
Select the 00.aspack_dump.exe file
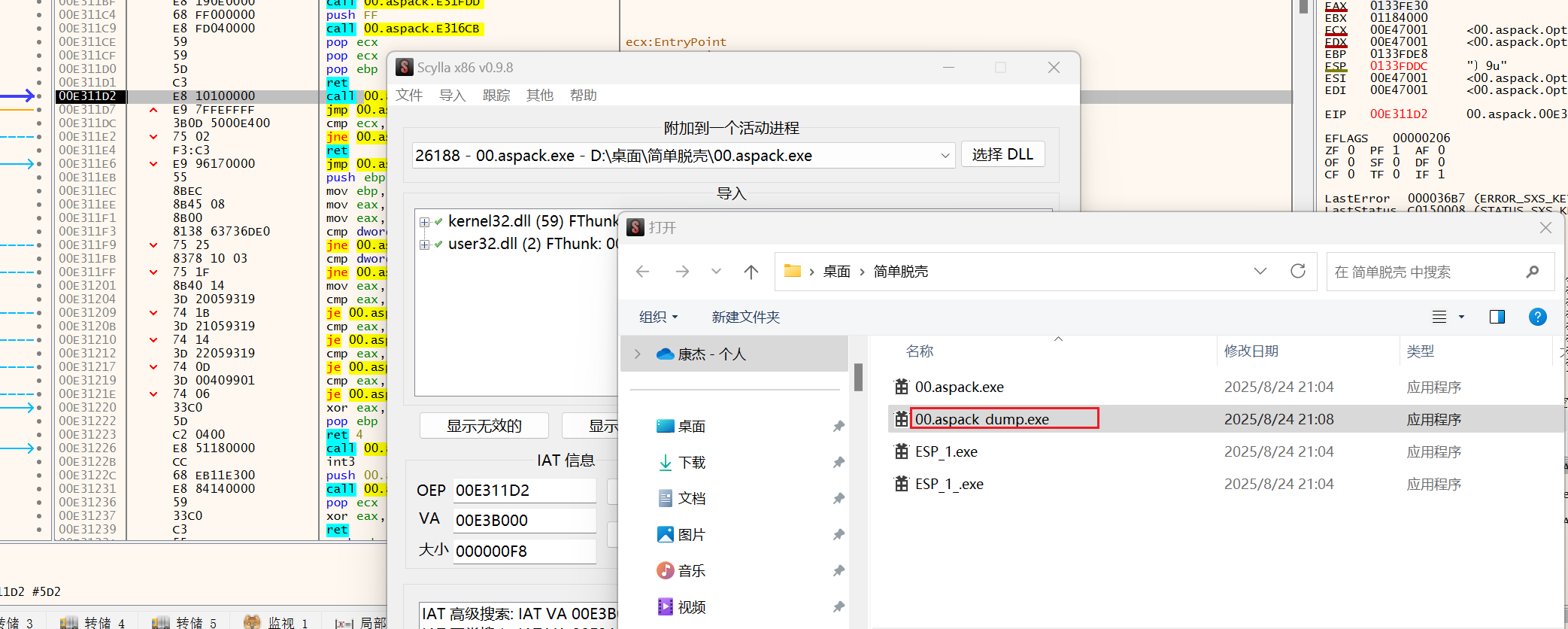[x=981, y=419]
